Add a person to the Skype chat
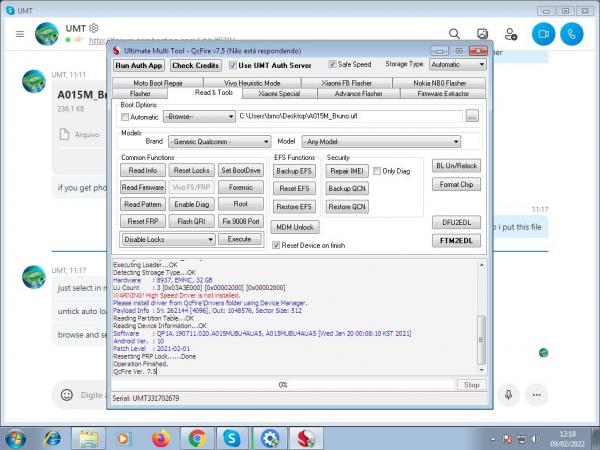Viewport: 600px width, 450px height. tap(511, 34)
